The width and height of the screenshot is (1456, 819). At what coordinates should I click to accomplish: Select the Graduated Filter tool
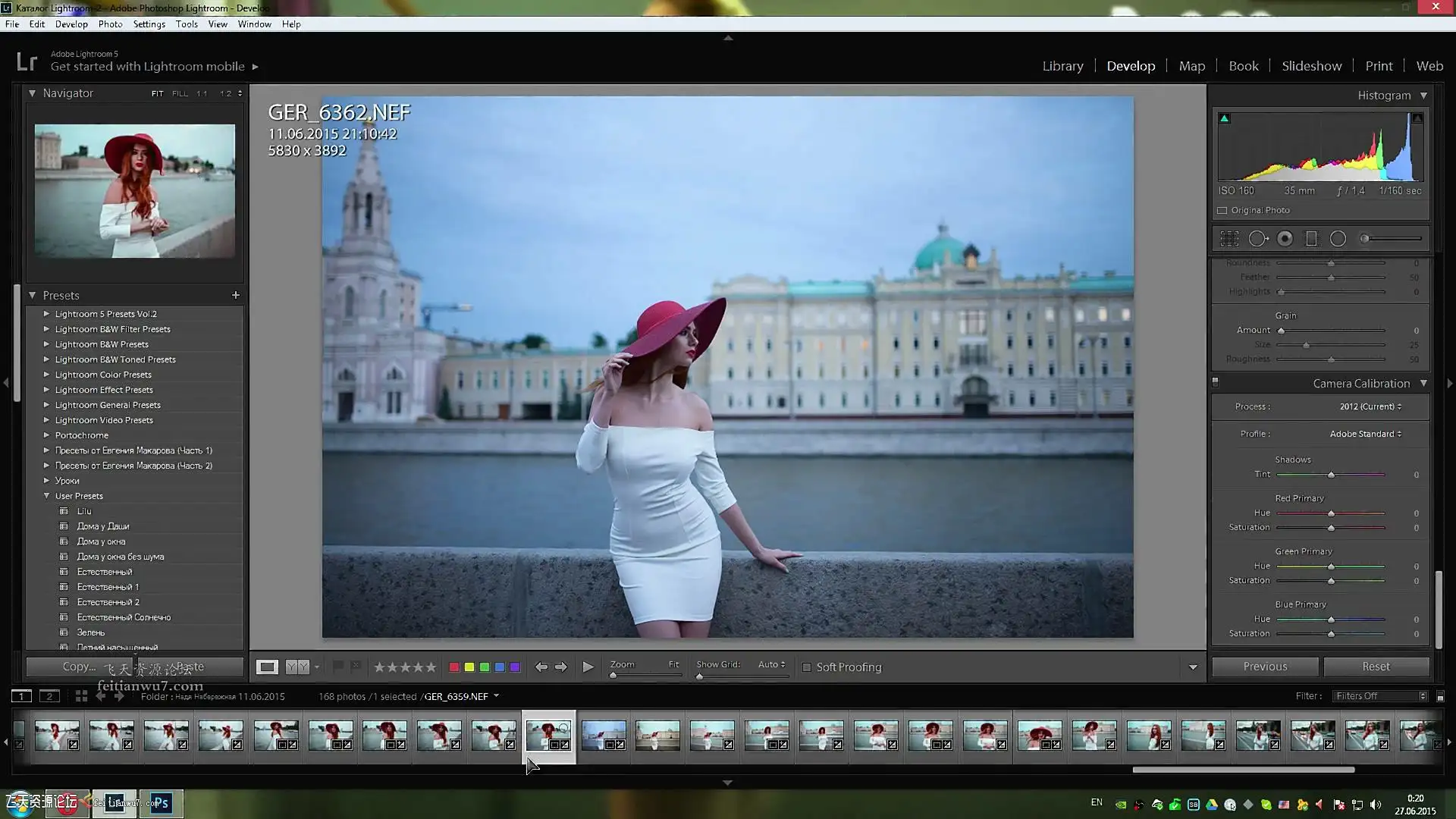[1311, 239]
